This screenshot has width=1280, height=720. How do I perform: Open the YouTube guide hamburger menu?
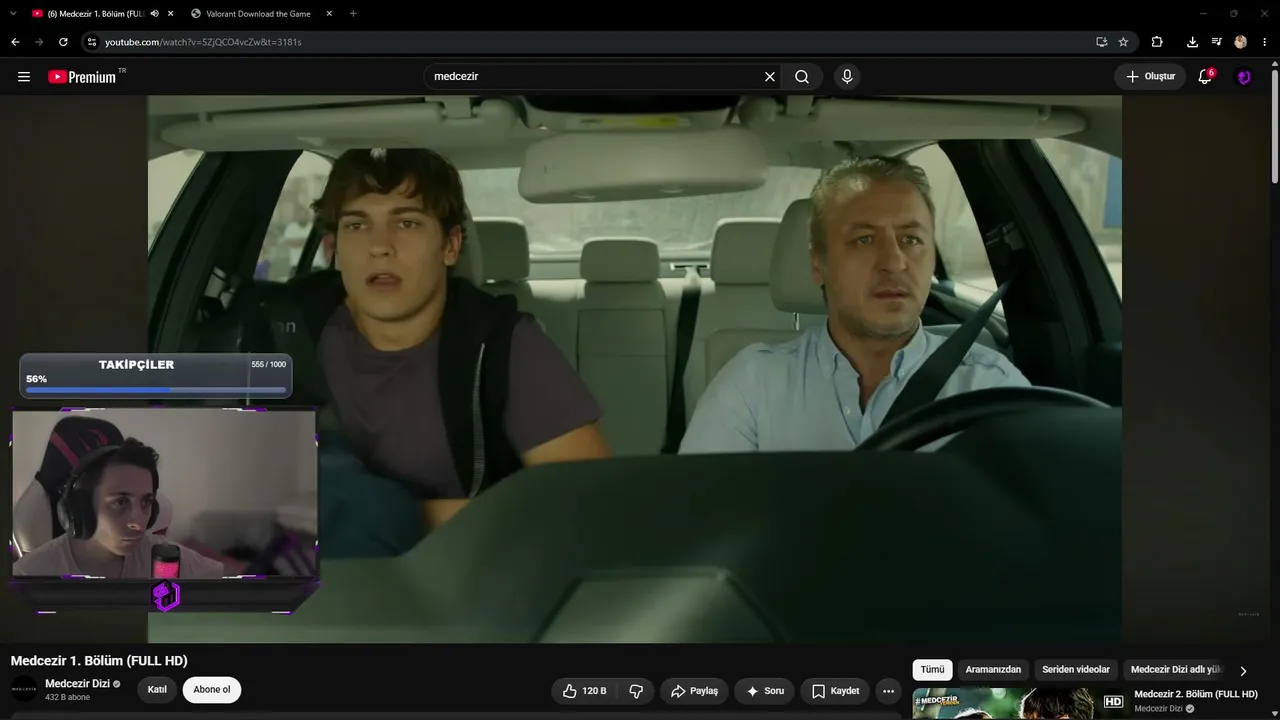pos(24,77)
